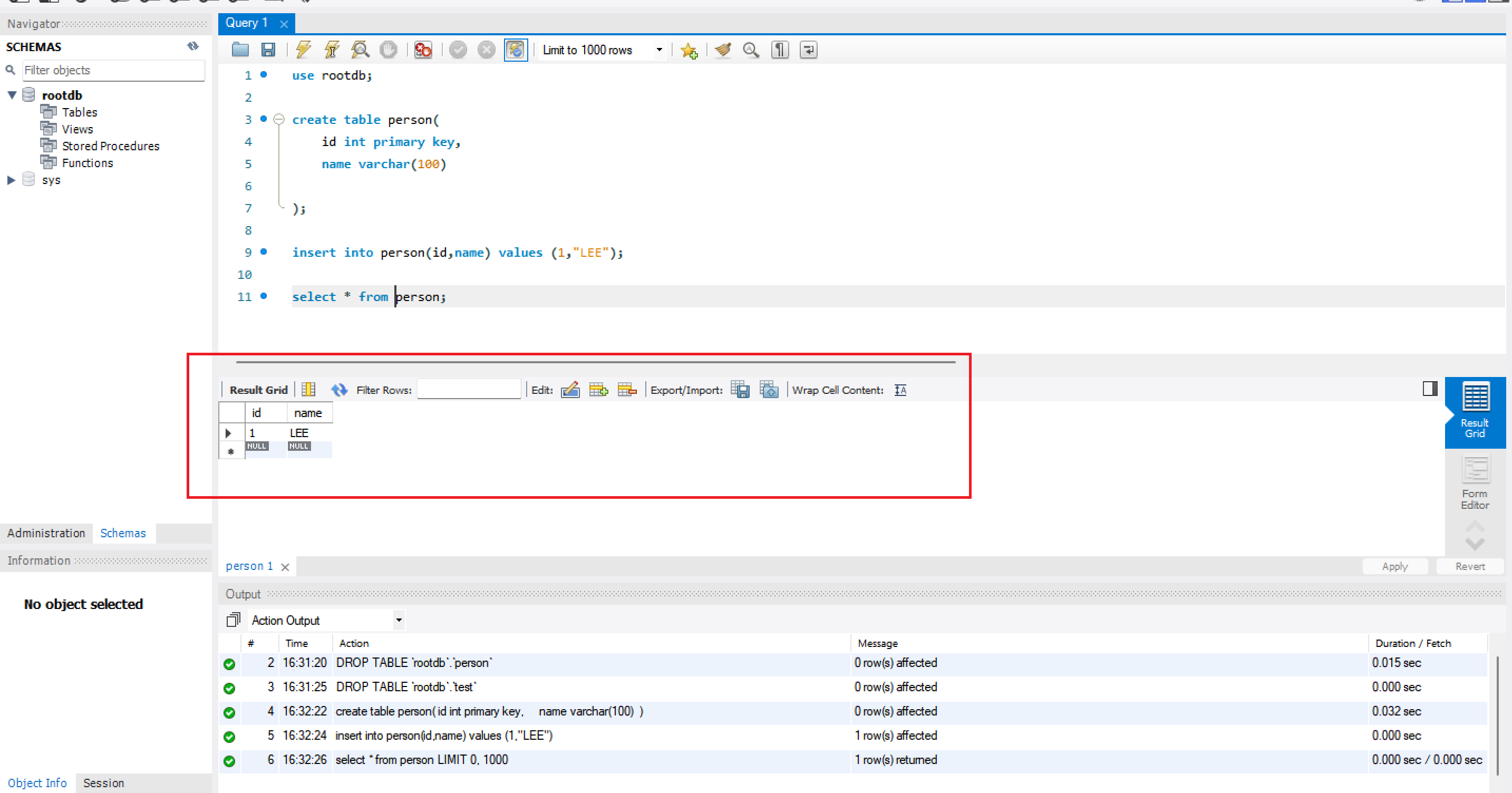
Task: Open the Limit to 1000 rows dropdown
Action: tap(659, 50)
